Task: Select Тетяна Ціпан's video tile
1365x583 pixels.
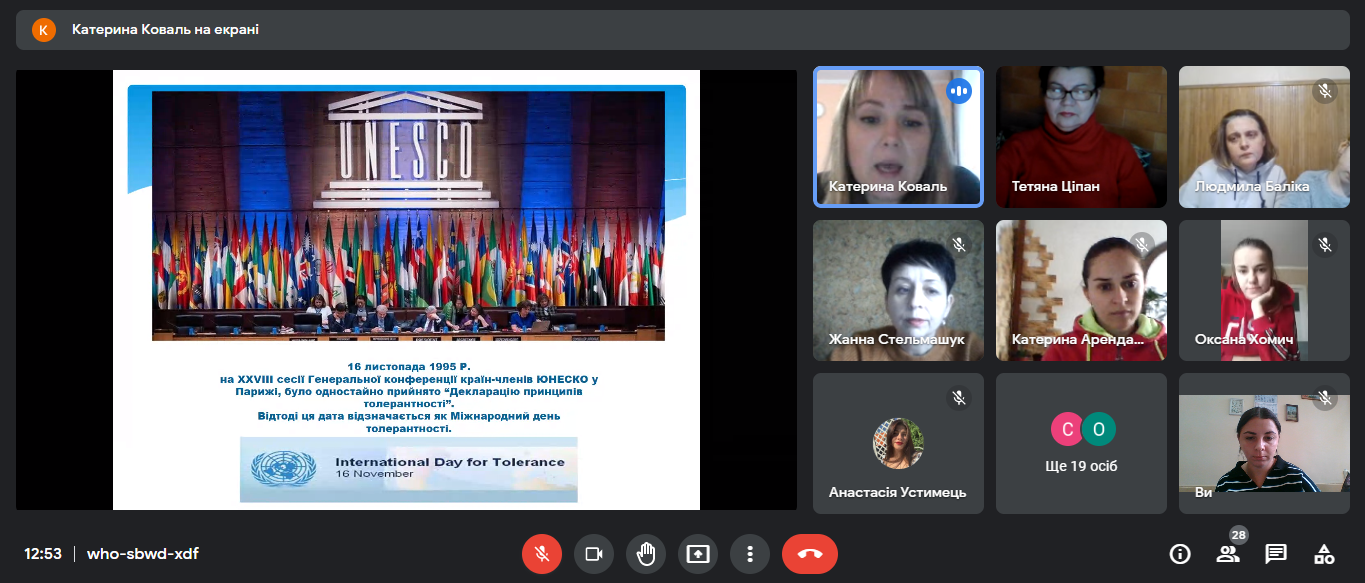Action: point(1081,137)
